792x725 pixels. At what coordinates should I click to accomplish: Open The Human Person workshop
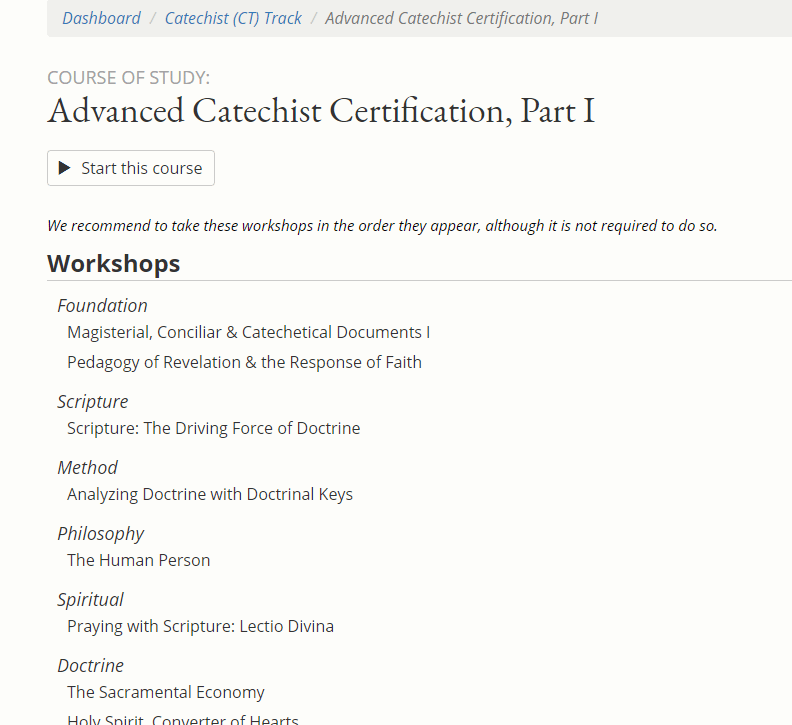tap(138, 560)
